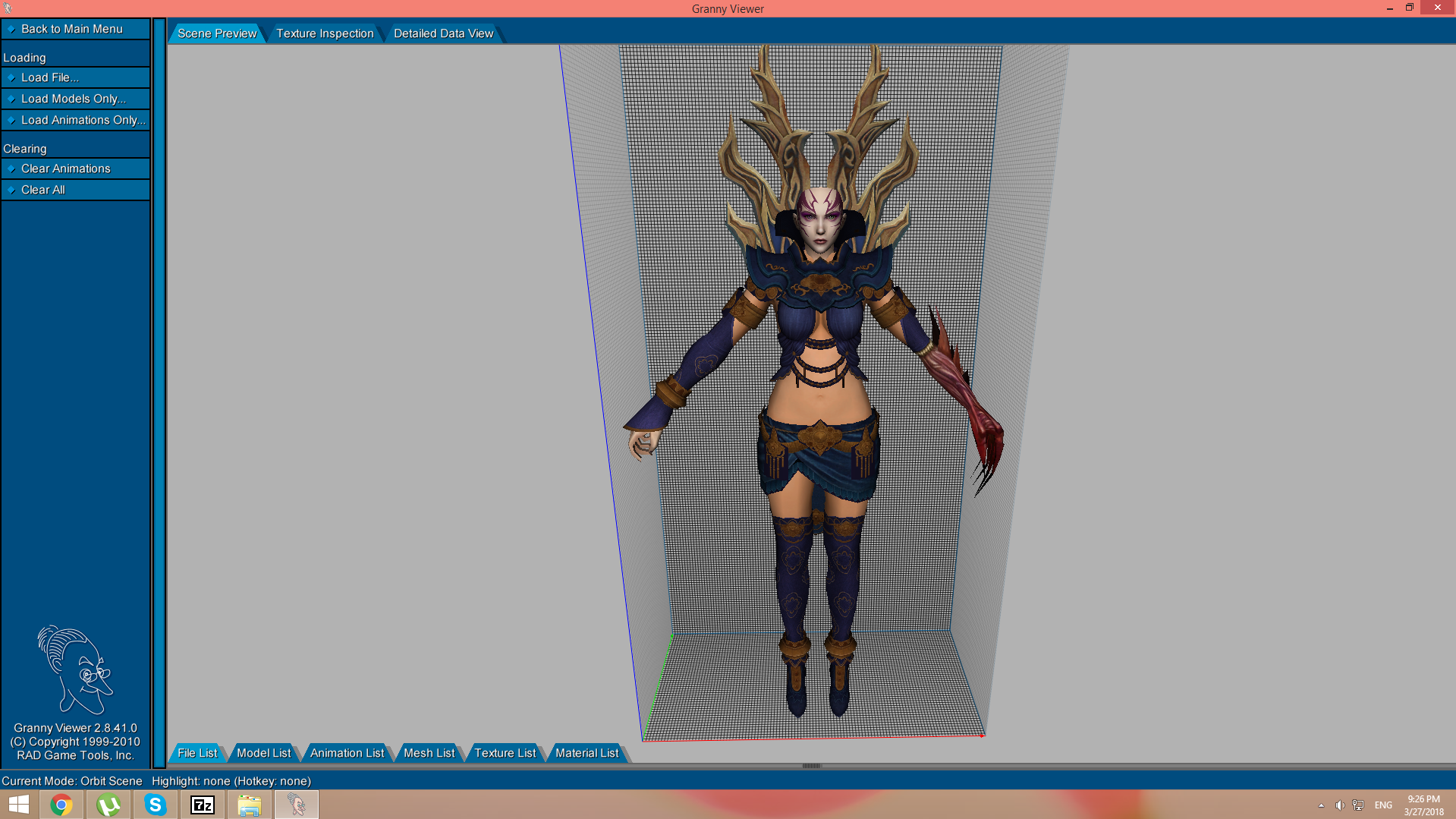Open File Explorer from taskbar
Viewport: 1456px width, 819px height.
pos(250,805)
